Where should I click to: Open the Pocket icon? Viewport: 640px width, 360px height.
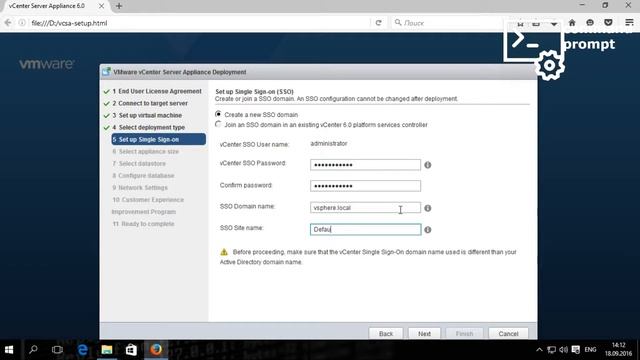coord(608,23)
